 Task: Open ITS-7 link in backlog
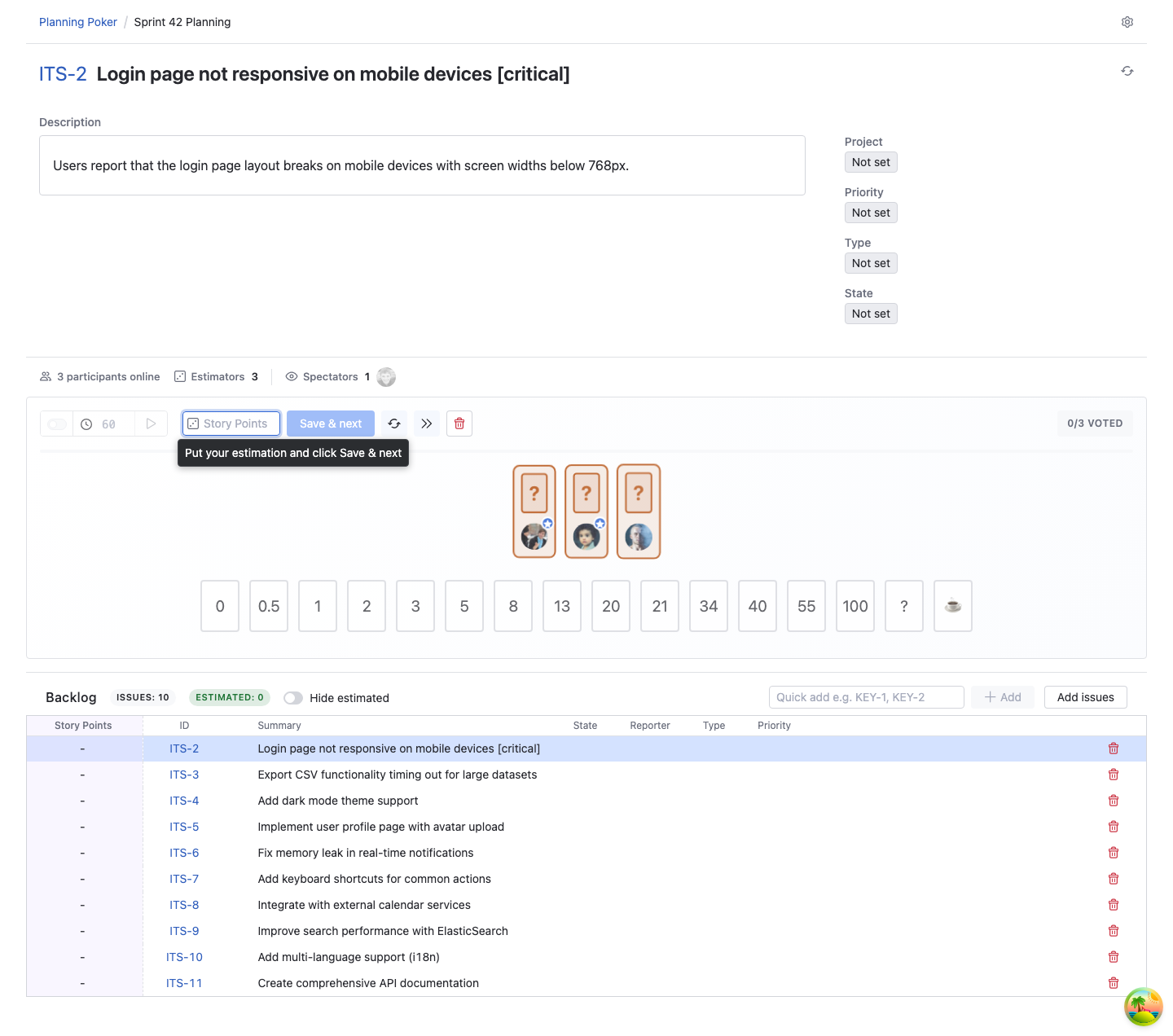point(184,879)
